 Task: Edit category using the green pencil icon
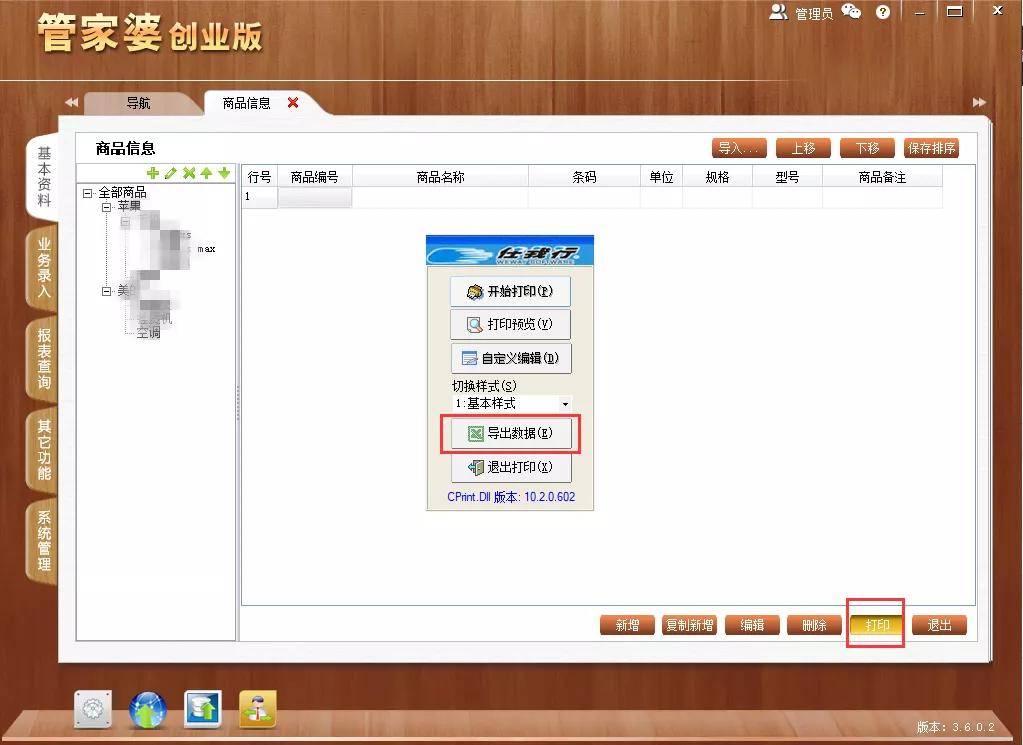171,173
